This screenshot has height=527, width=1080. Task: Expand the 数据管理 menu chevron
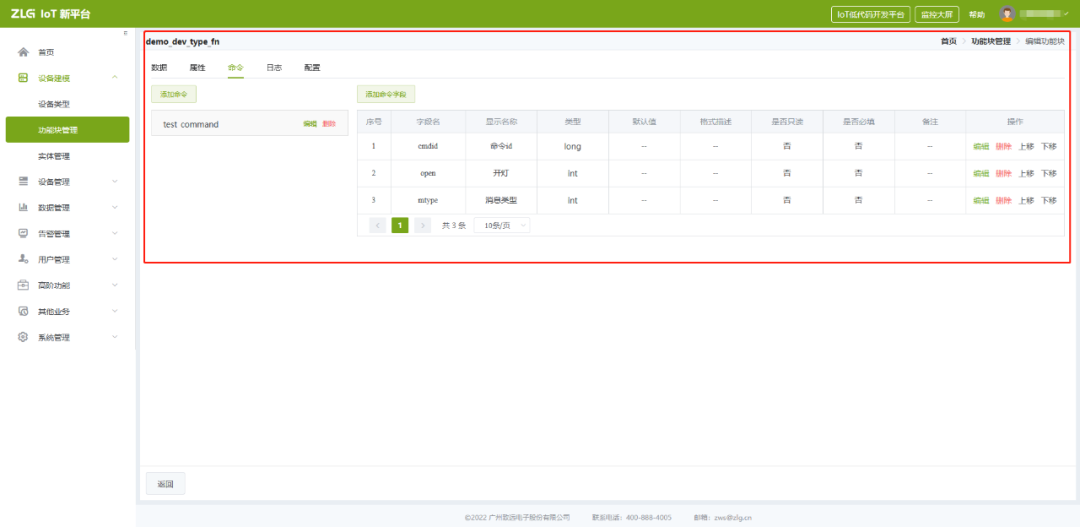(114, 207)
